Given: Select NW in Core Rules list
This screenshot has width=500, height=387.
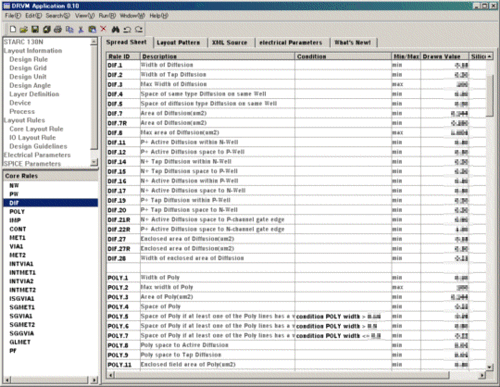Looking at the screenshot, I should (14, 185).
